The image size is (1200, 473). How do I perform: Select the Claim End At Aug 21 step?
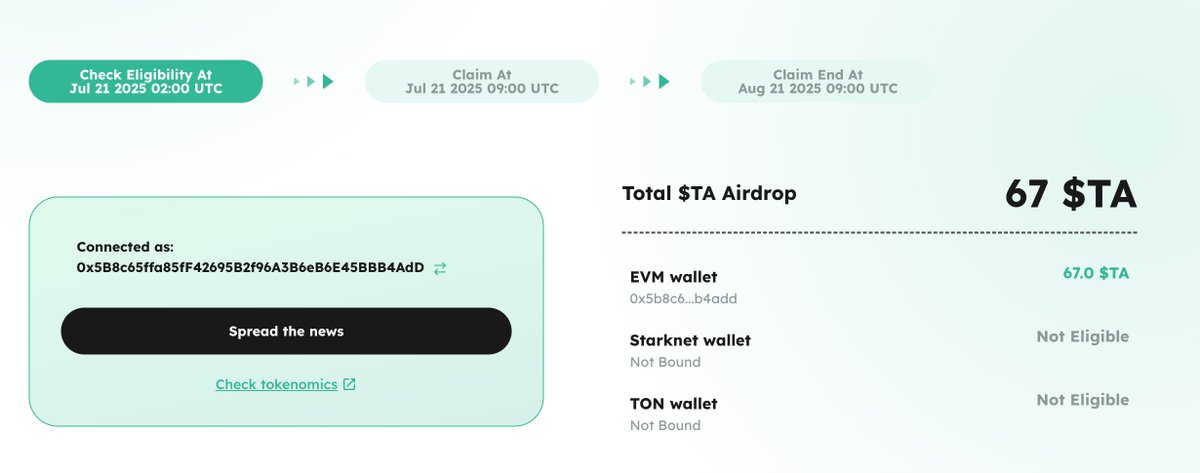819,81
